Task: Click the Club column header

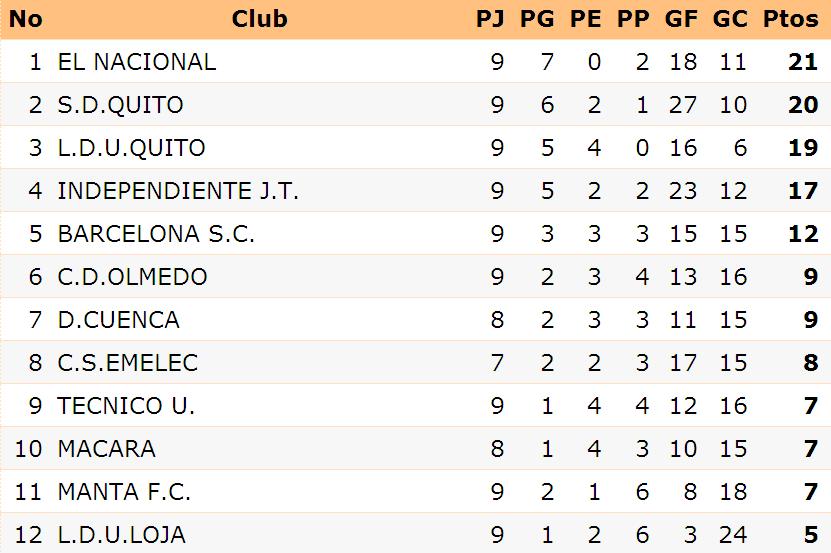Action: pyautogui.click(x=259, y=19)
